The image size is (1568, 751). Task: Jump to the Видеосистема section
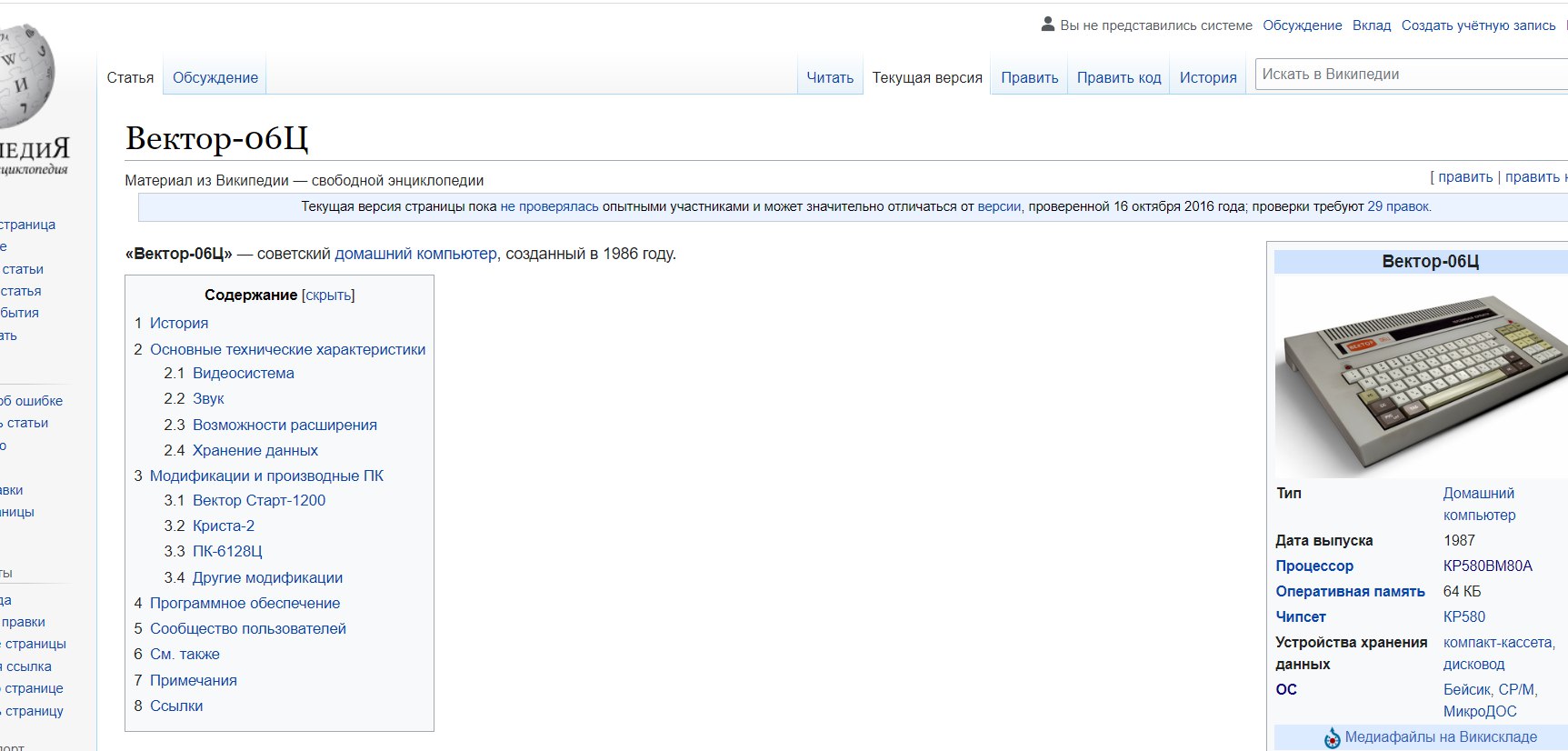click(243, 373)
